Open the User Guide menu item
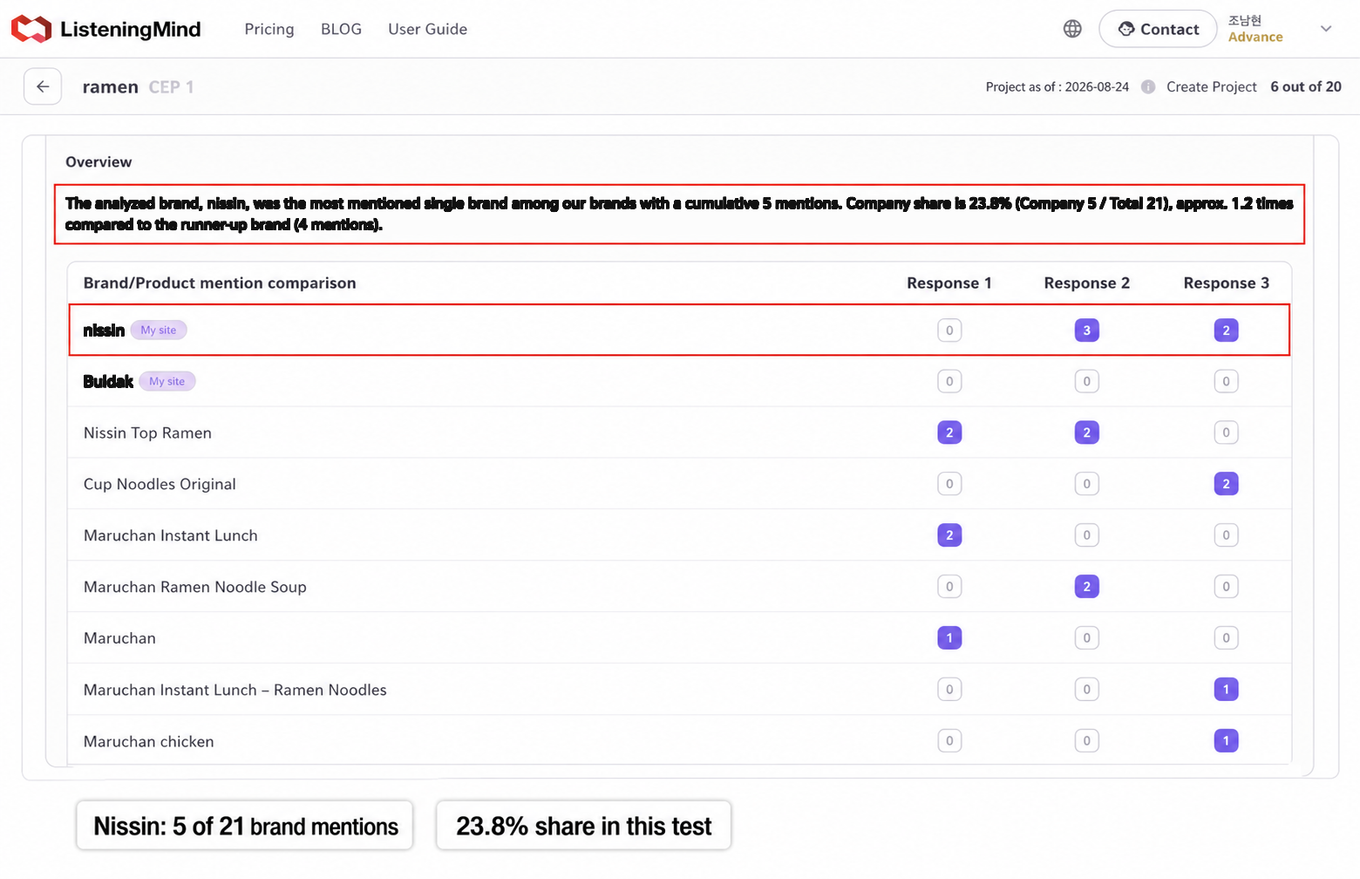The height and width of the screenshot is (879, 1360). pyautogui.click(x=427, y=29)
